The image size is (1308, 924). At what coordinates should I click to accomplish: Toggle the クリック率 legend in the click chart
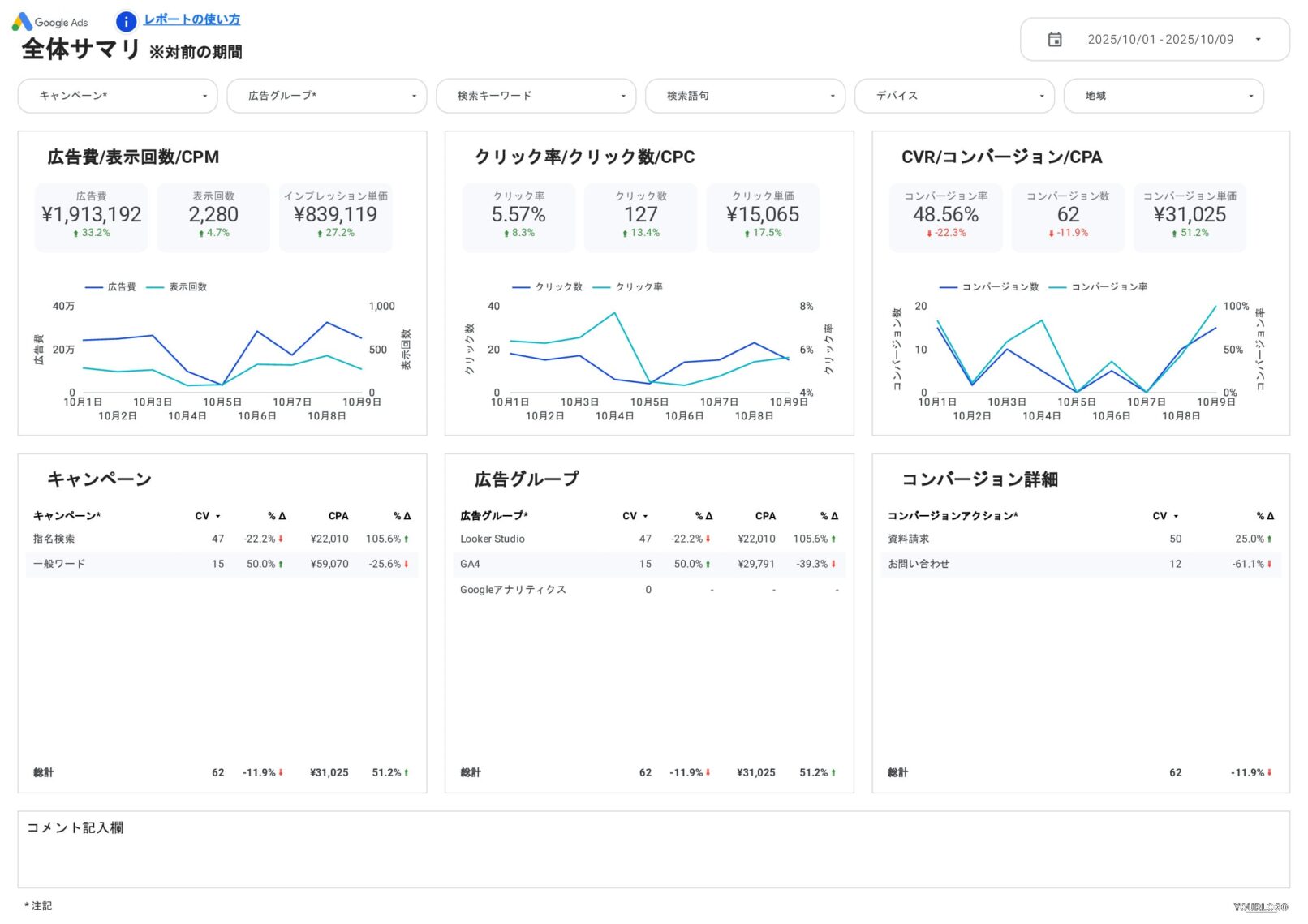(x=638, y=286)
